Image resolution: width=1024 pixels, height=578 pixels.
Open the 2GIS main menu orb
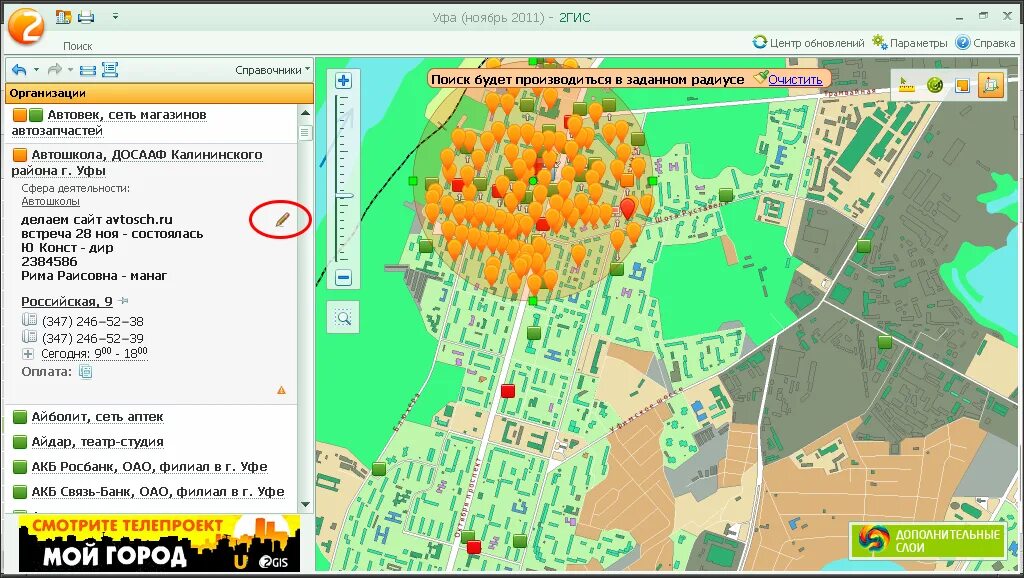[25, 25]
